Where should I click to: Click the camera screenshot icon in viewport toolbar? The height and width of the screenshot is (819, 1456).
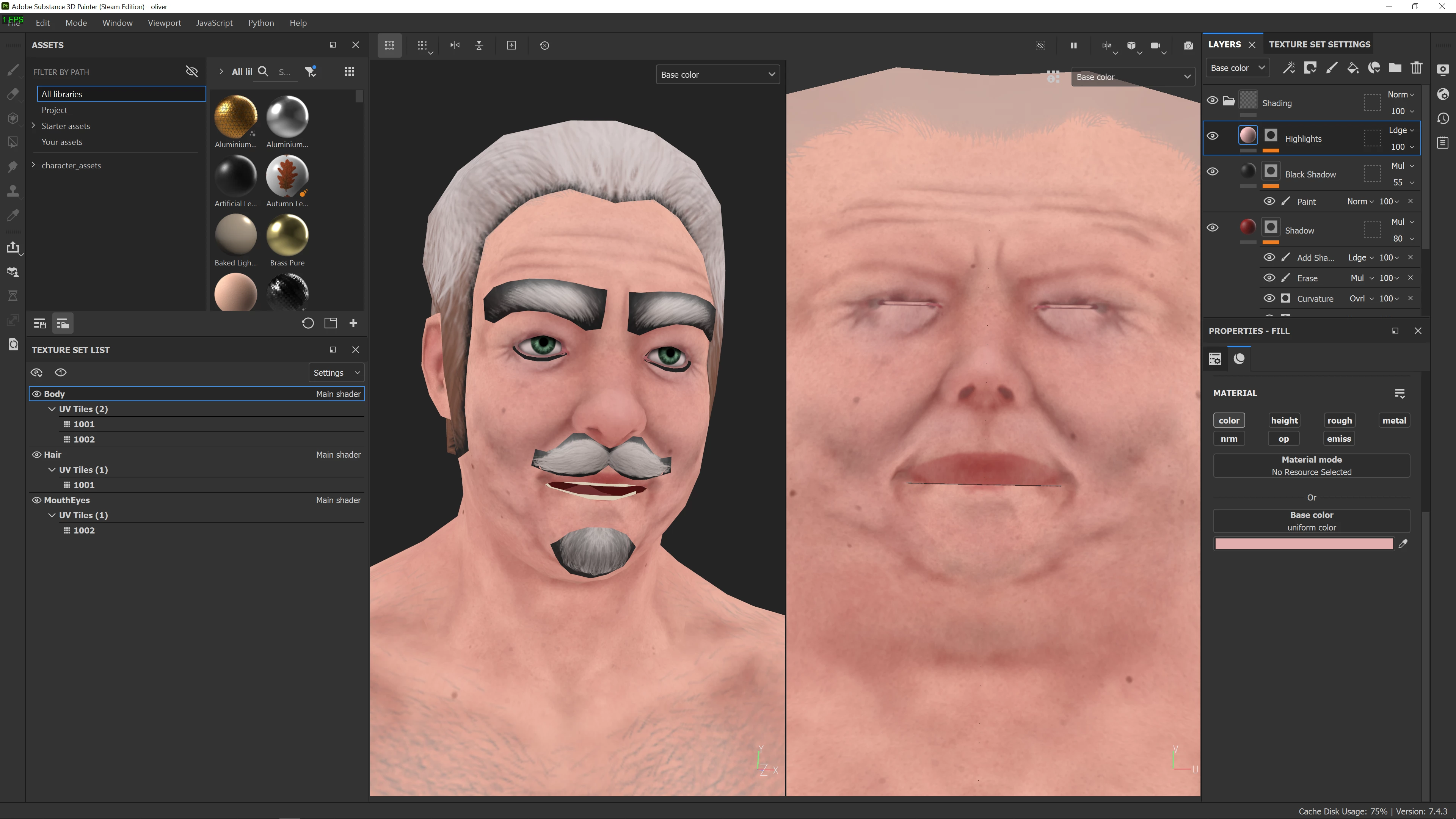point(1188,45)
